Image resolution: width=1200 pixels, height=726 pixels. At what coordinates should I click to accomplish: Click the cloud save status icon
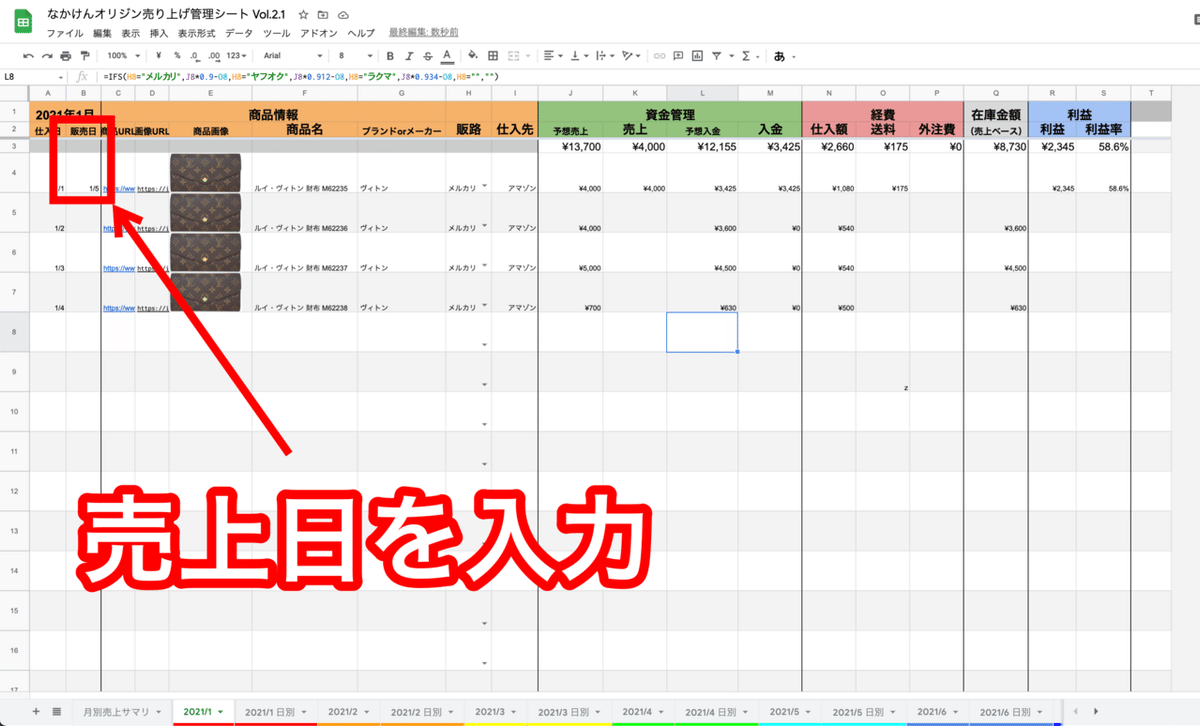pyautogui.click(x=344, y=16)
